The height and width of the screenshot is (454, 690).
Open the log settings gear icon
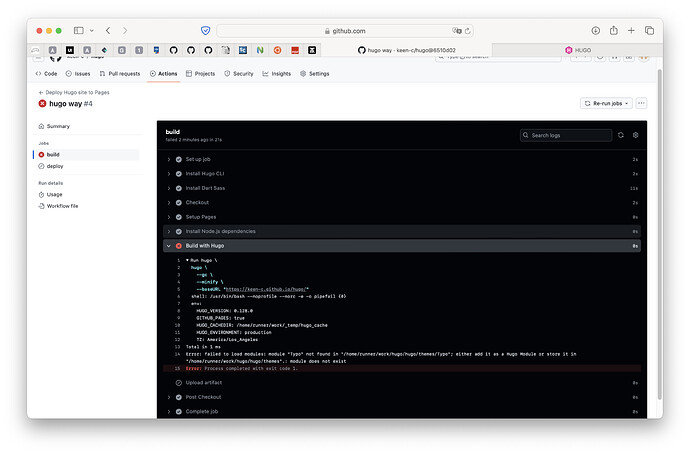click(635, 135)
